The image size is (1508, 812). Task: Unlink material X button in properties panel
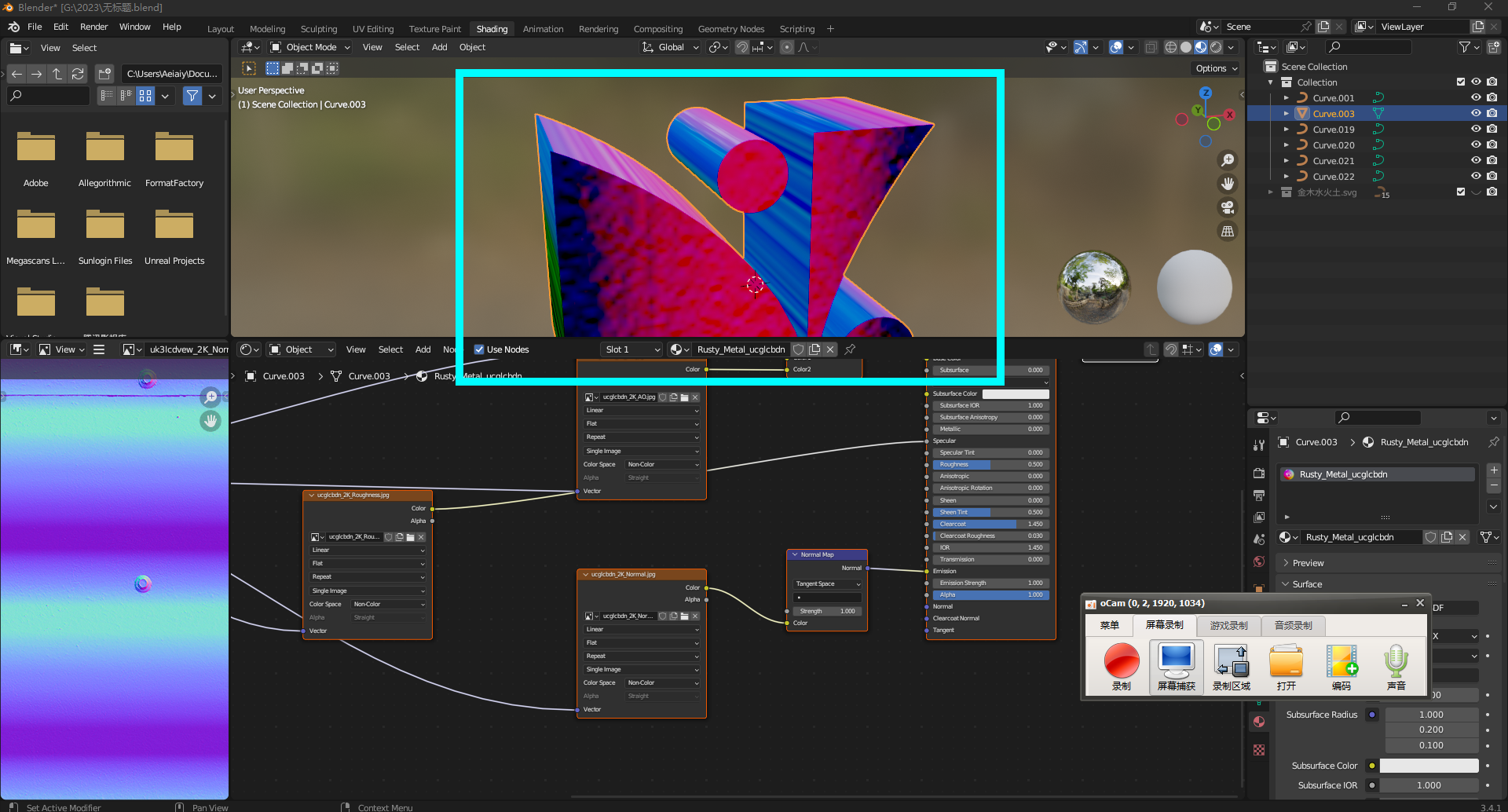tap(1462, 537)
